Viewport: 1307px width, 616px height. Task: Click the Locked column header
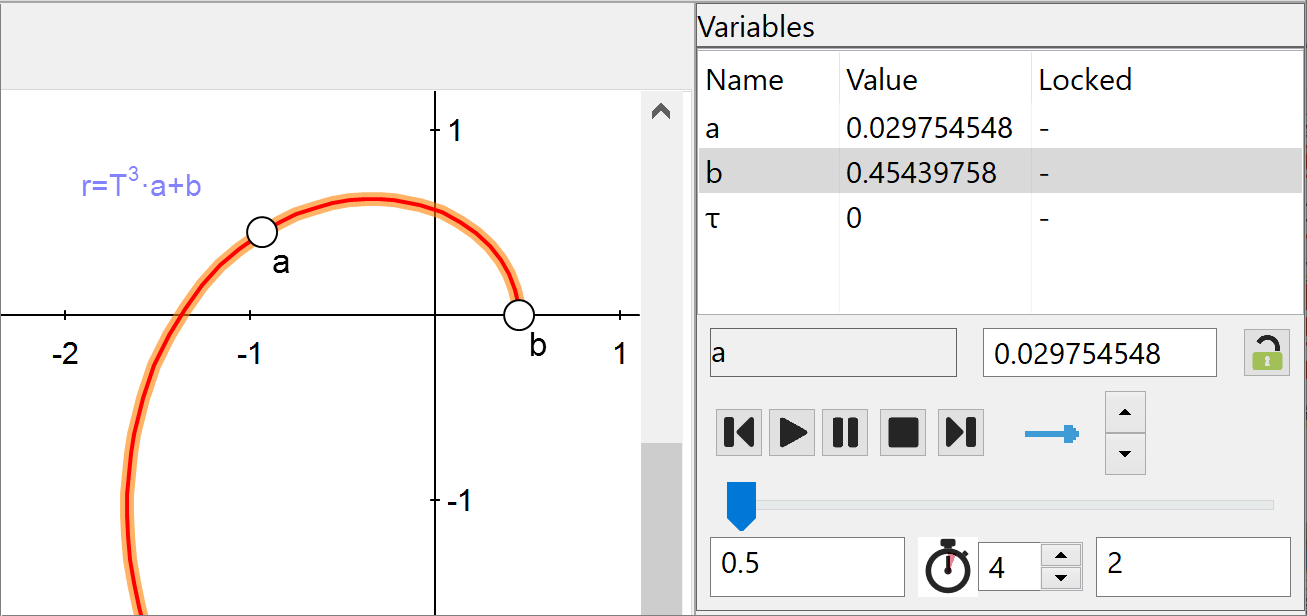pyautogui.click(x=1085, y=80)
